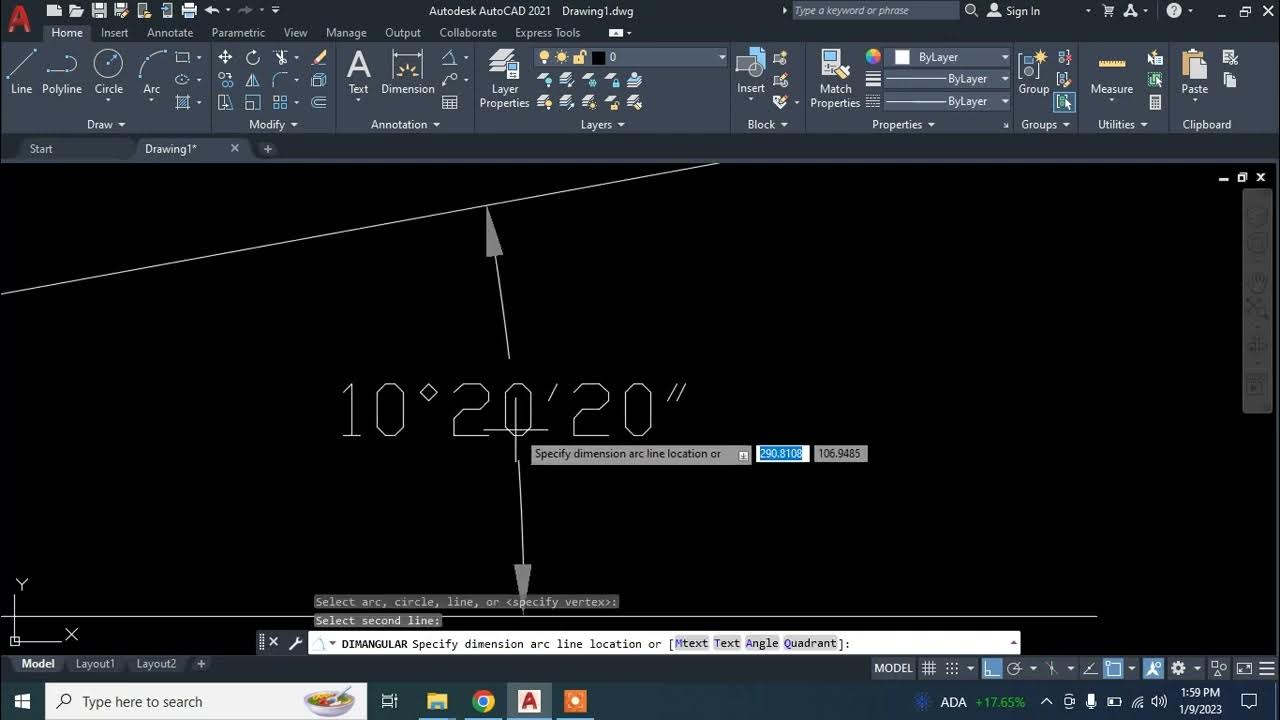This screenshot has width=1280, height=720.
Task: Click the Save icon in quick access toolbar
Action: click(x=98, y=11)
